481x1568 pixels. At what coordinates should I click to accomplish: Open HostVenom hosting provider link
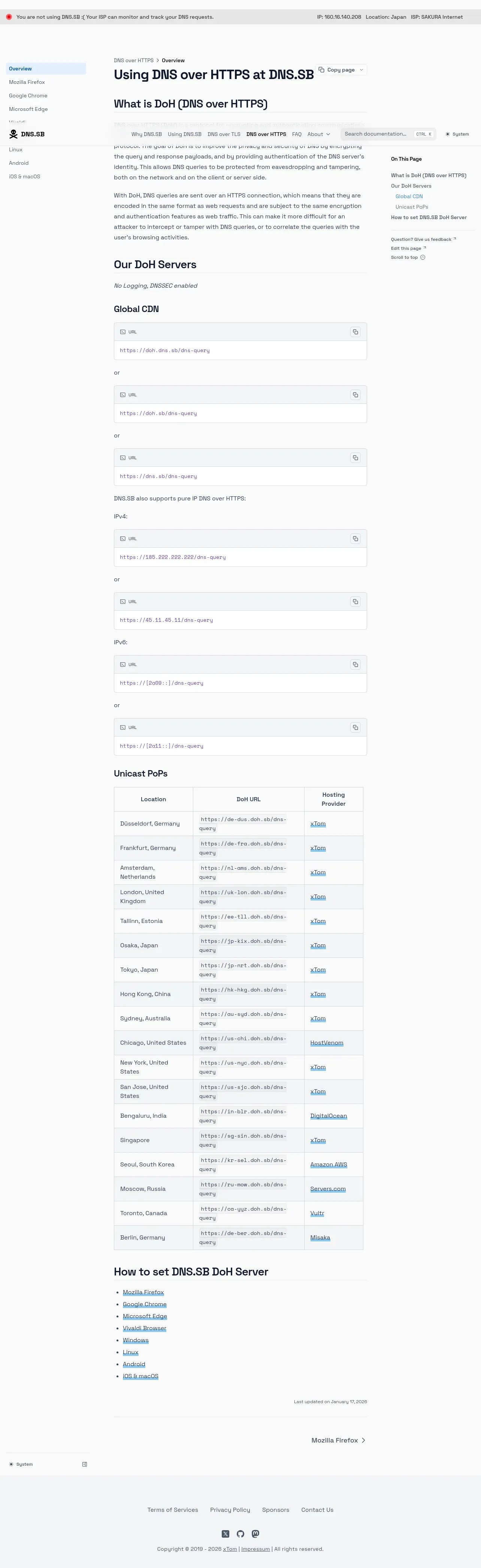coord(326,1043)
